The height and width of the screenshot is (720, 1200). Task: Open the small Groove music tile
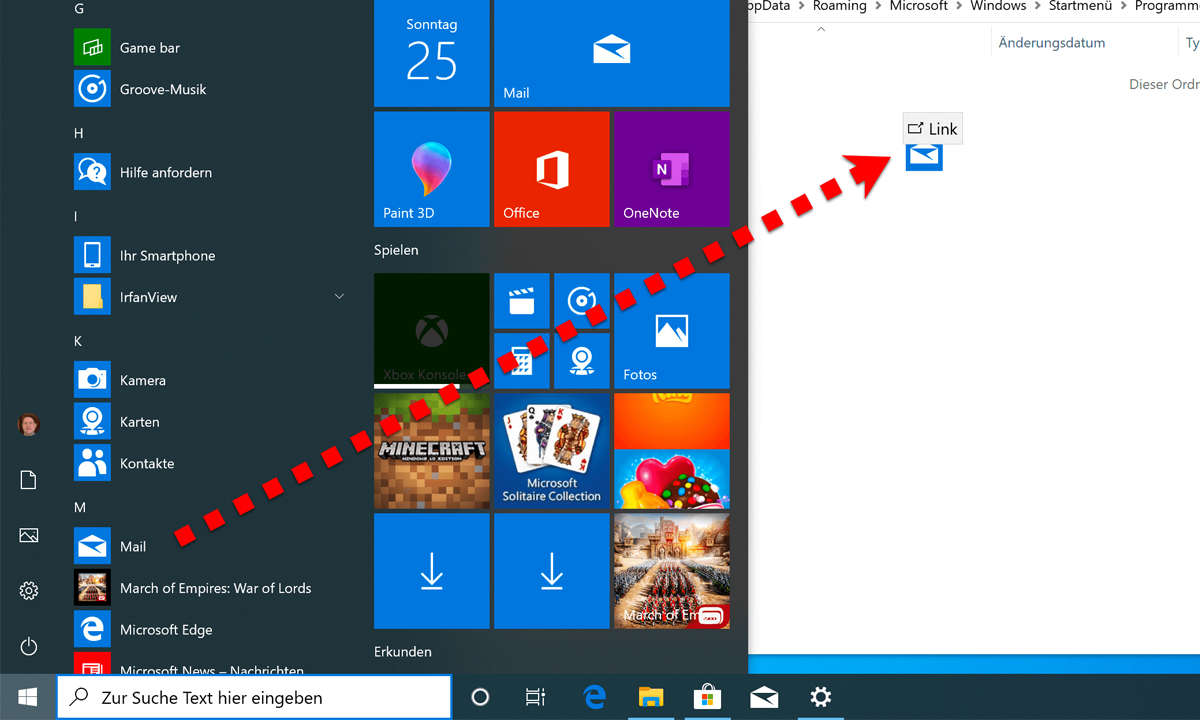(582, 301)
